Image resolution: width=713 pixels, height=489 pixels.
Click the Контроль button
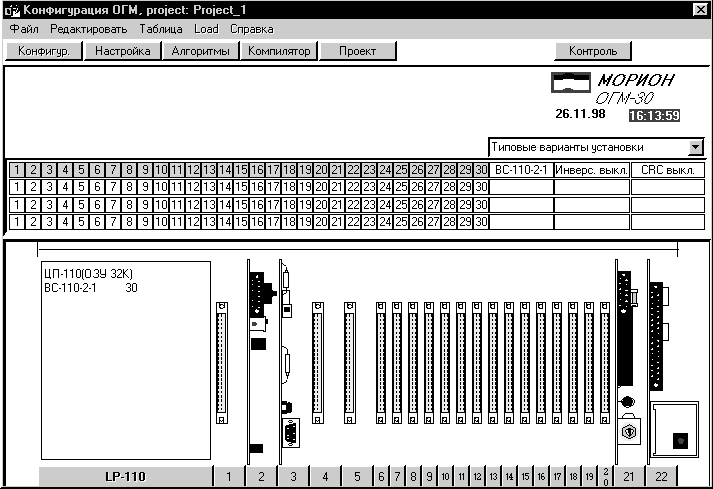(593, 50)
